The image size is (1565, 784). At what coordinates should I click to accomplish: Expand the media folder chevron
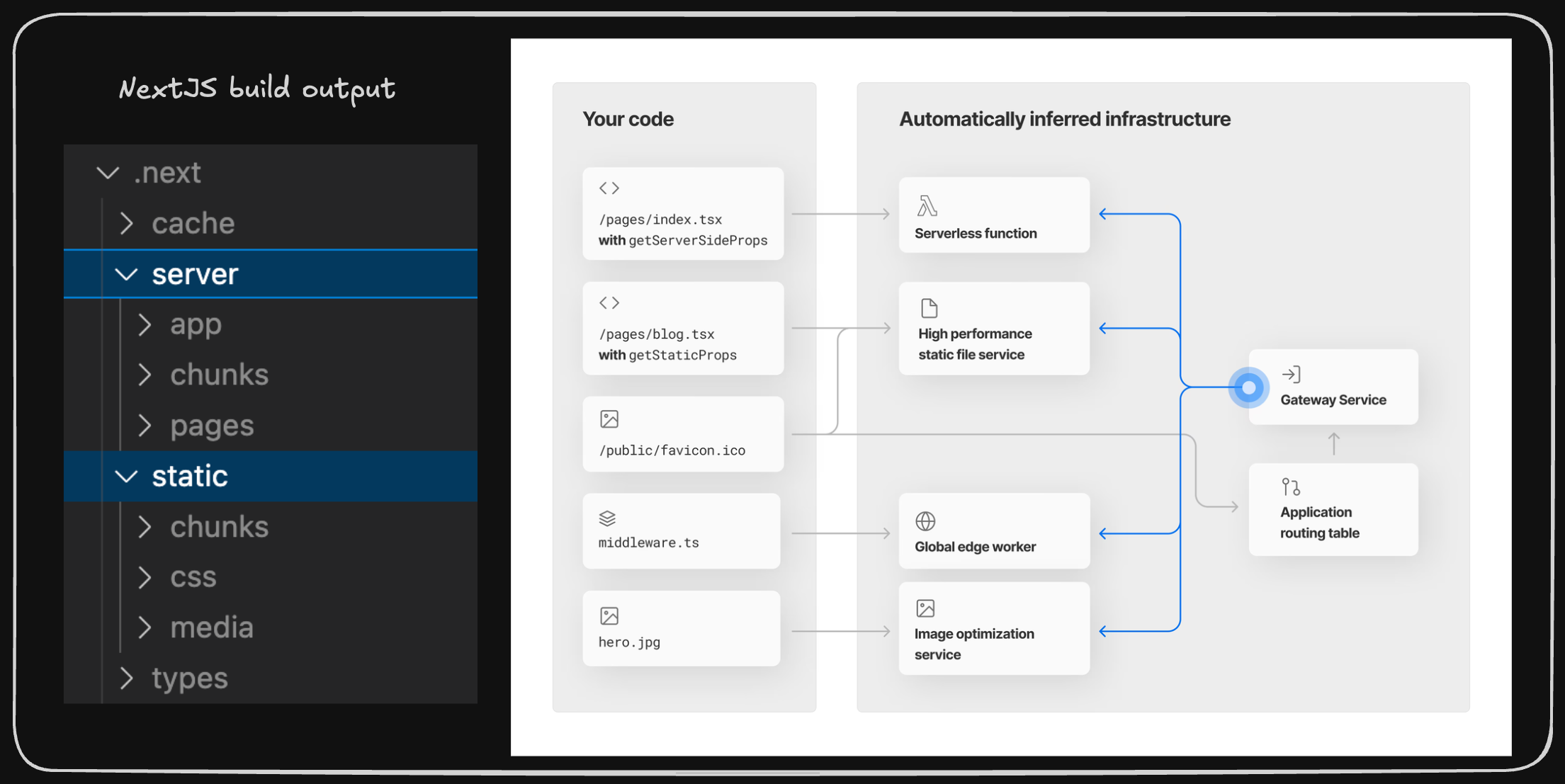pyautogui.click(x=145, y=627)
